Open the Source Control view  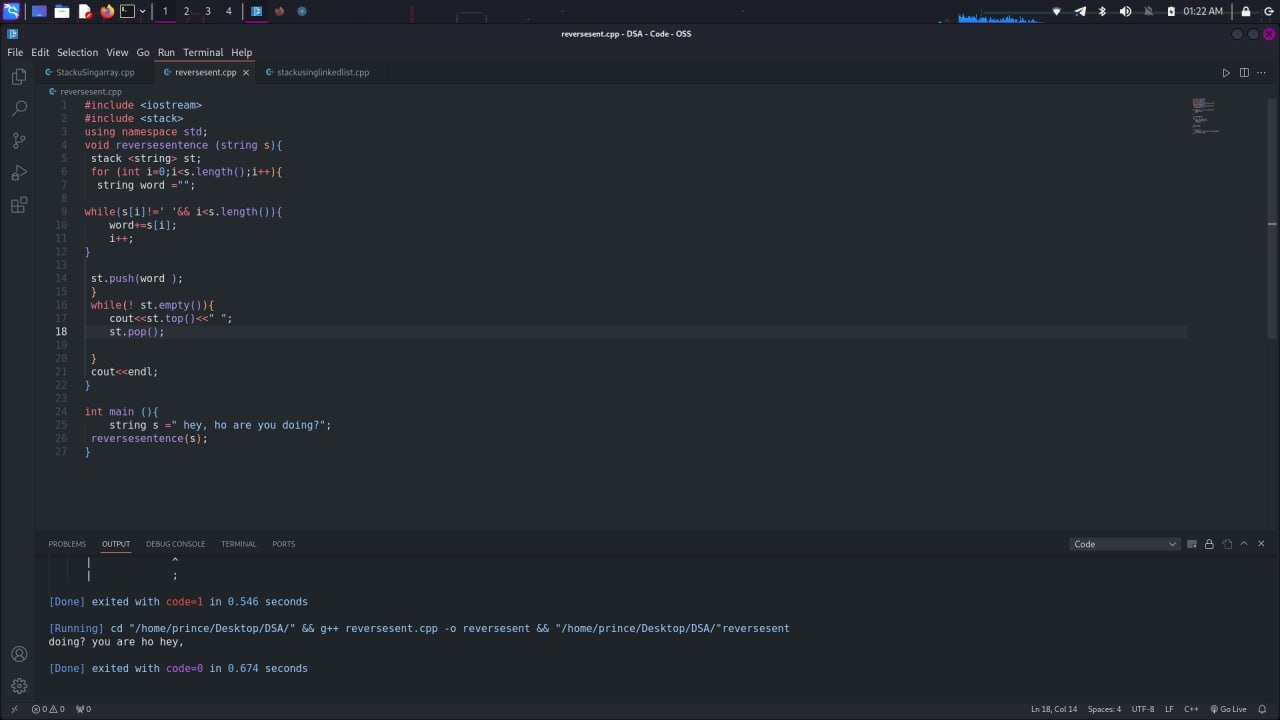pos(18,140)
